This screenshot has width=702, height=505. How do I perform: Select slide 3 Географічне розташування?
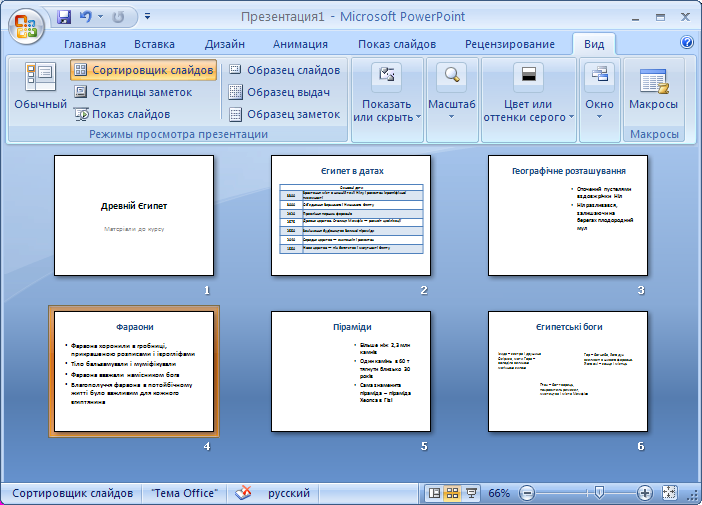point(568,215)
